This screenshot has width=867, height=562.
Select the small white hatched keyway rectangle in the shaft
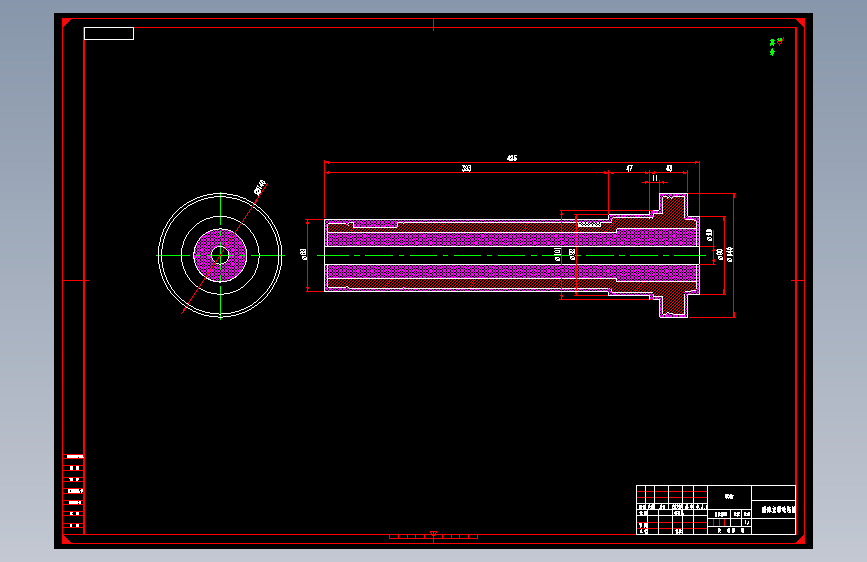589,224
